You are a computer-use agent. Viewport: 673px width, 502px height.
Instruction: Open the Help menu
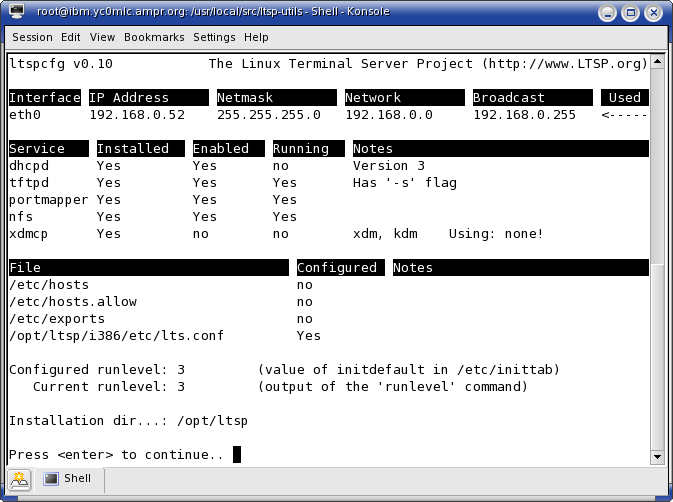(256, 37)
